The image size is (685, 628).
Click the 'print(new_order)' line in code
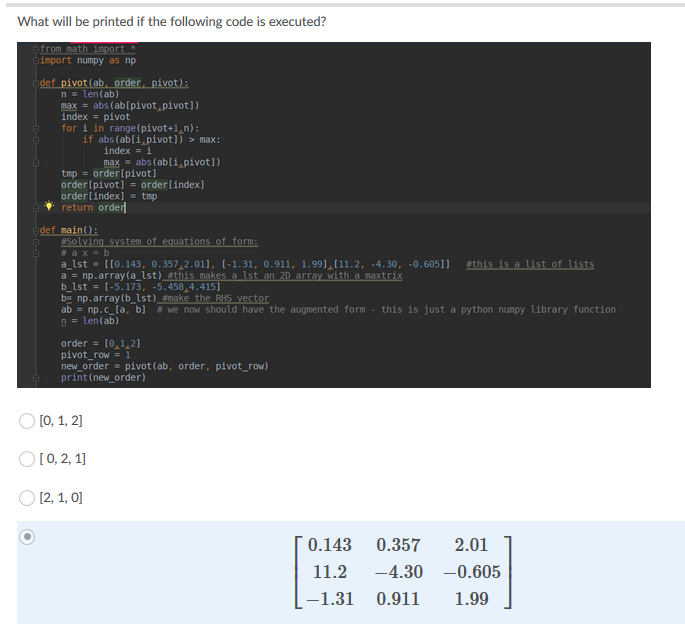click(103, 377)
